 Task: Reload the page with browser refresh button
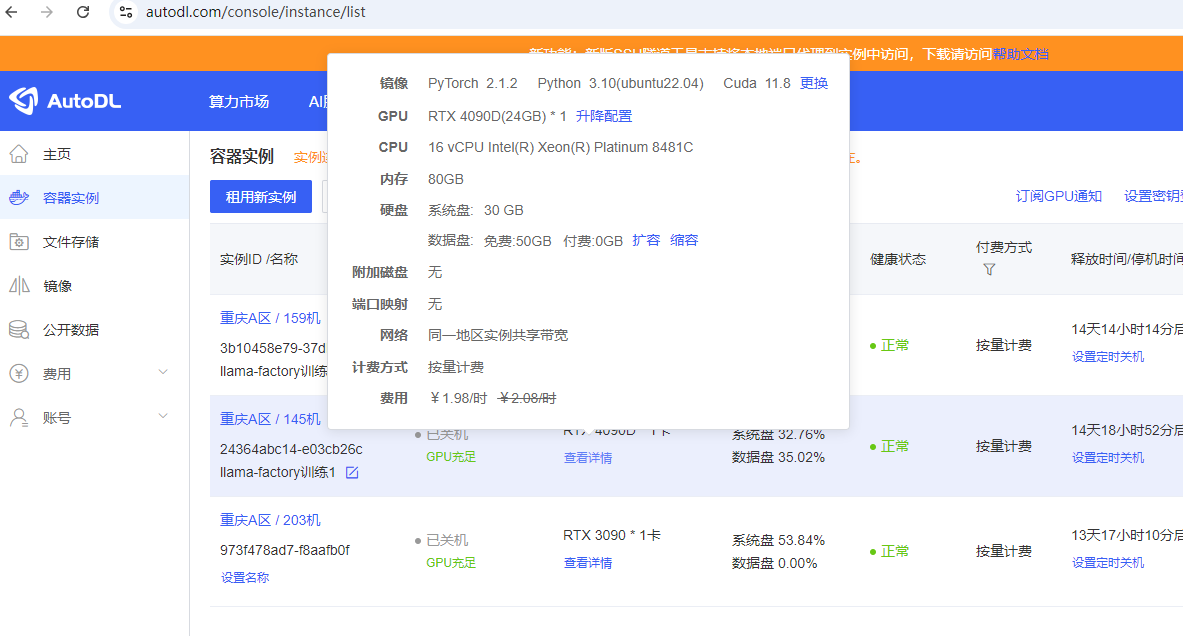pos(83,12)
